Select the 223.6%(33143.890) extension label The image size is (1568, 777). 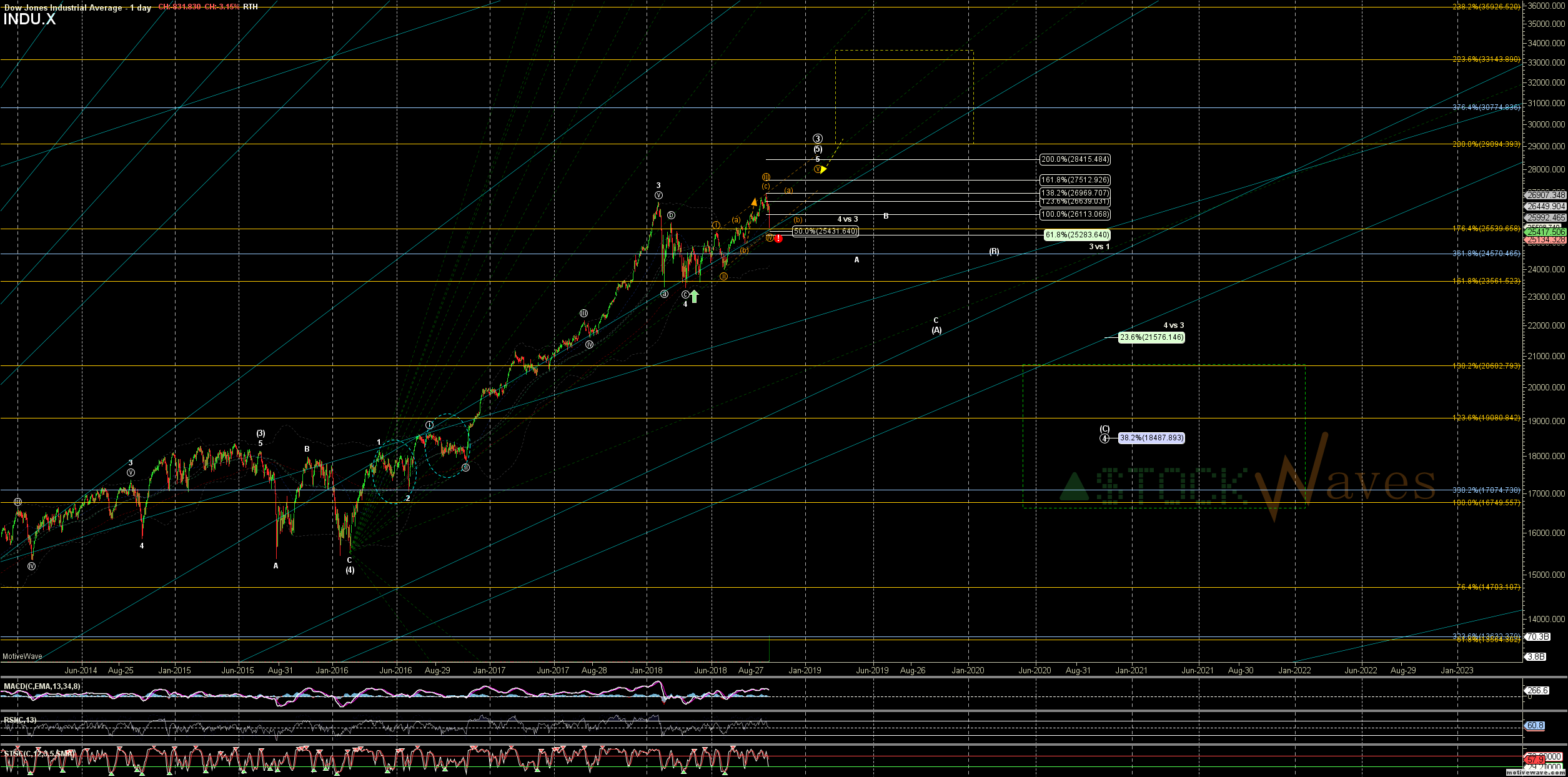click(1486, 59)
